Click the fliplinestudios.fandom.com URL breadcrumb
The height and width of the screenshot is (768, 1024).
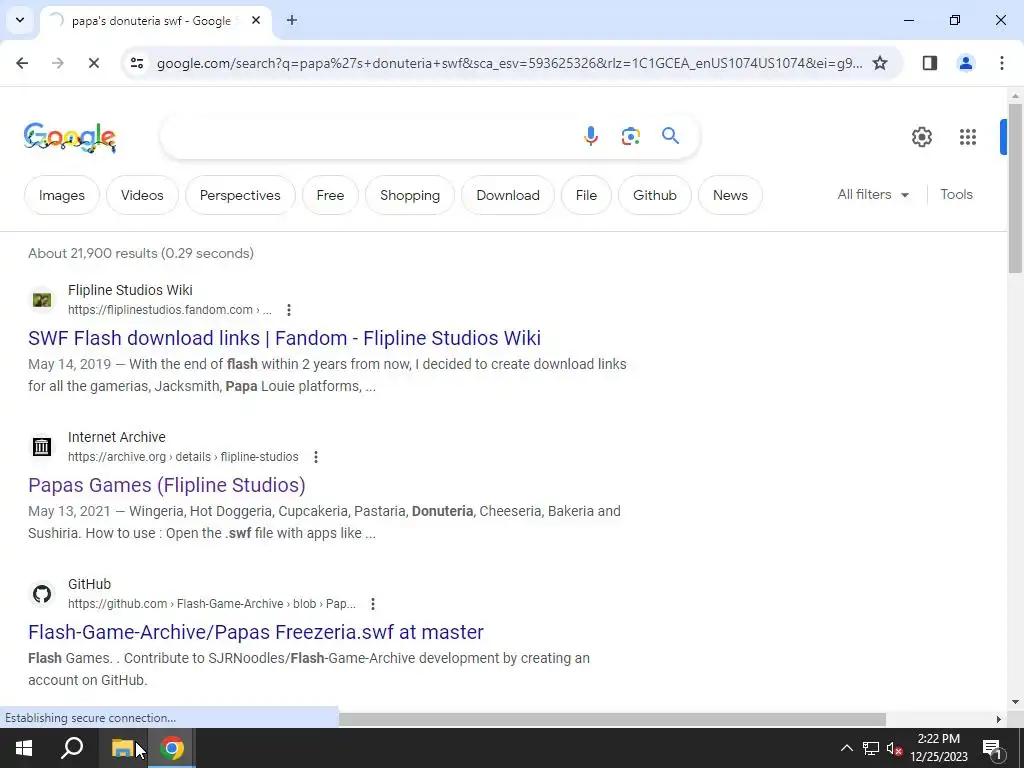point(169,310)
